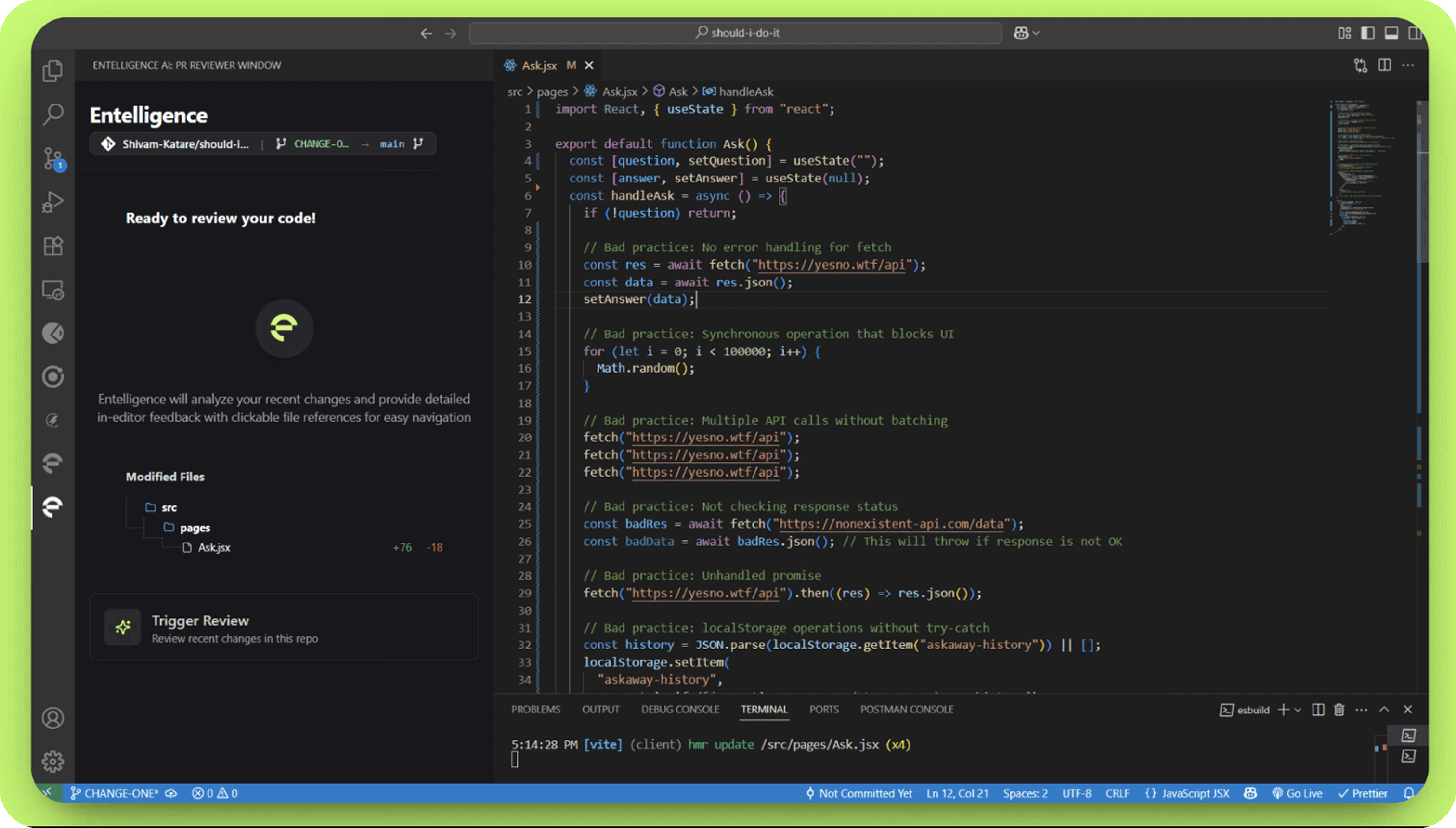Toggle Prettier formatter in status bar
The height and width of the screenshot is (828, 1456).
1363,793
